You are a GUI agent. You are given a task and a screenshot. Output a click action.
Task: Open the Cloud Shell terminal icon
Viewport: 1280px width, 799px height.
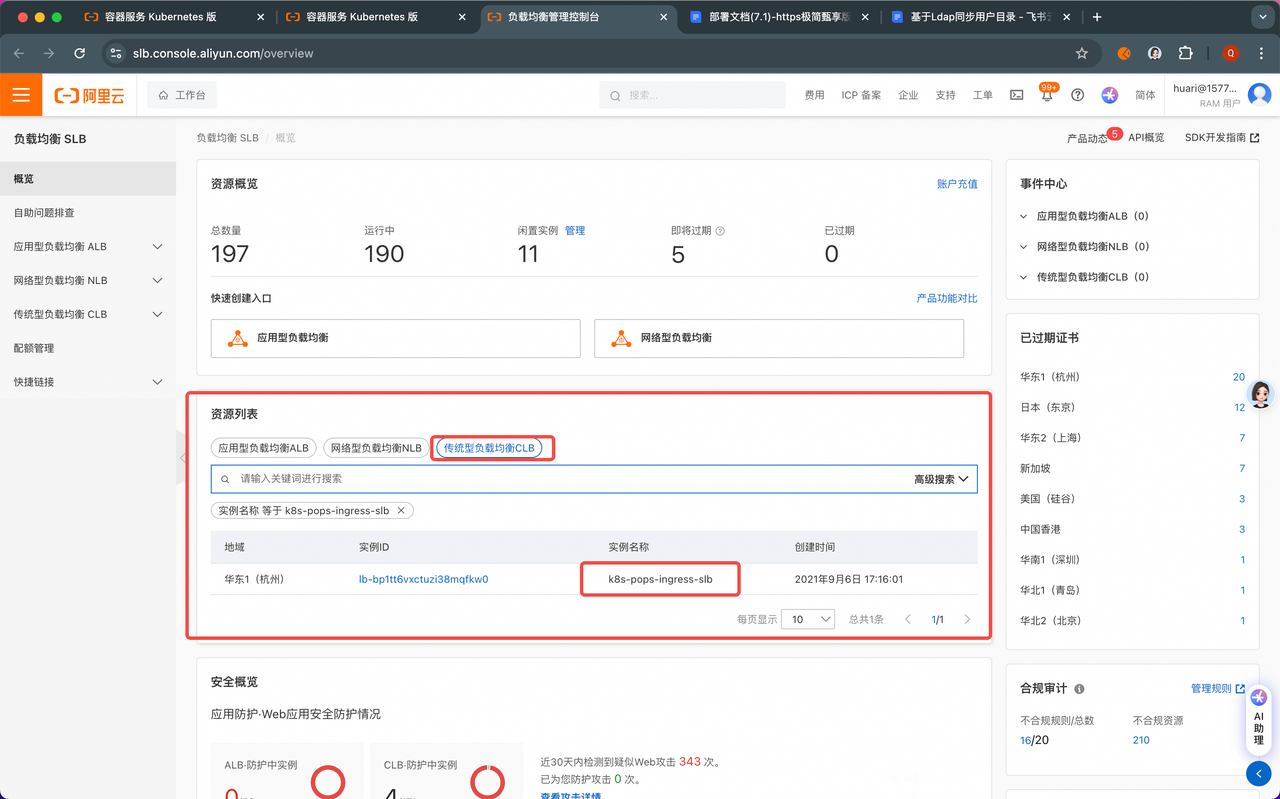pos(1016,95)
